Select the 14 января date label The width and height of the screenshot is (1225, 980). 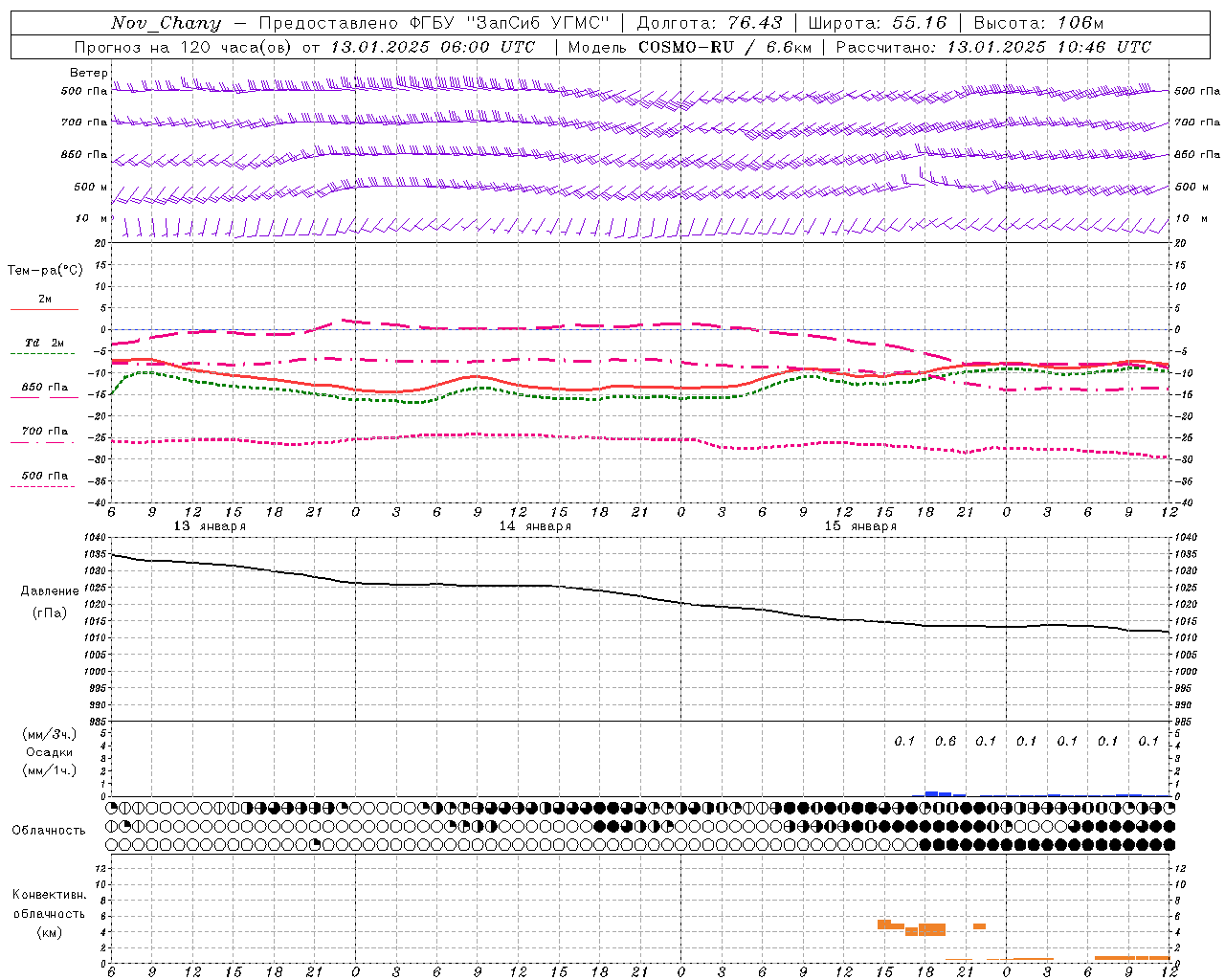(535, 526)
